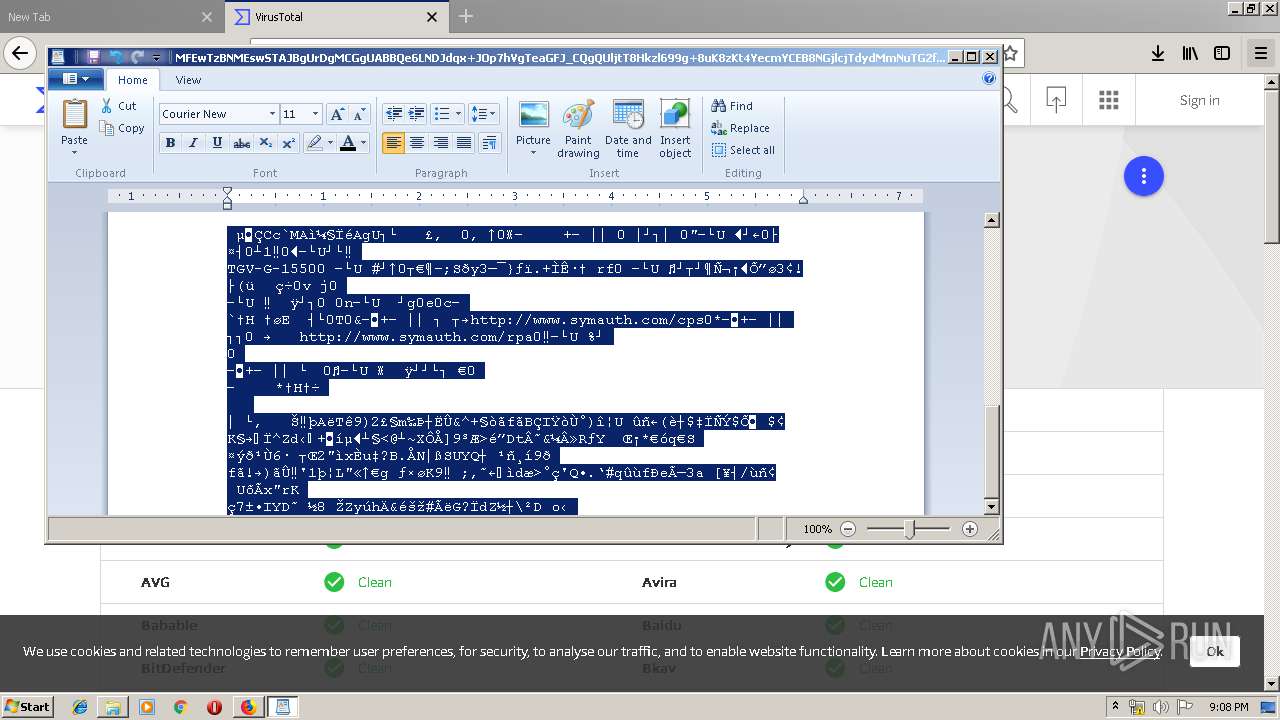1280x720 pixels.
Task: Toggle italic formatting
Action: (193, 143)
